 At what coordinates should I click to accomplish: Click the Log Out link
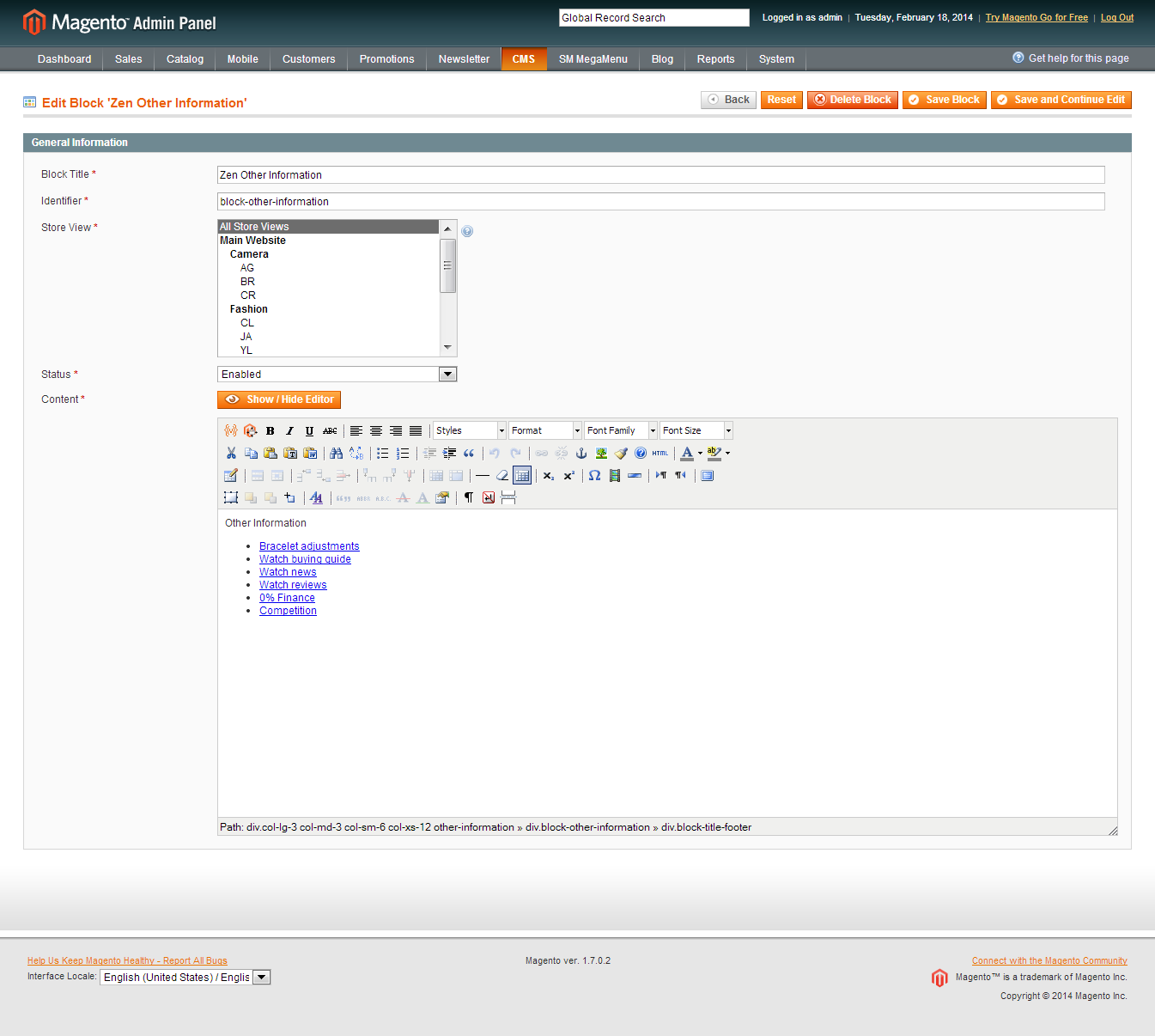click(1117, 17)
